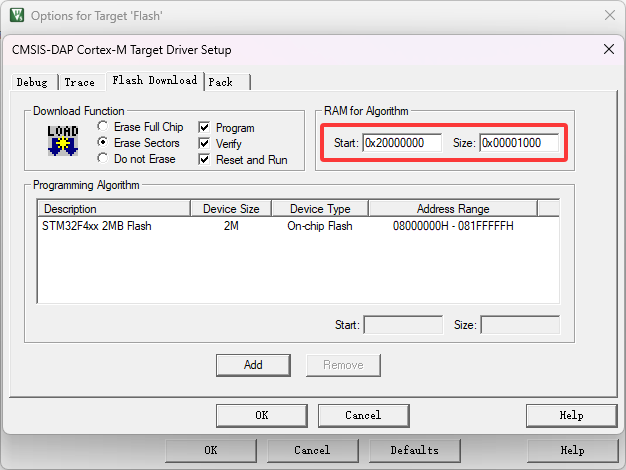The height and width of the screenshot is (470, 626).
Task: Close the CMSIS-DAP Target Driver Setup dialog
Action: coord(609,50)
